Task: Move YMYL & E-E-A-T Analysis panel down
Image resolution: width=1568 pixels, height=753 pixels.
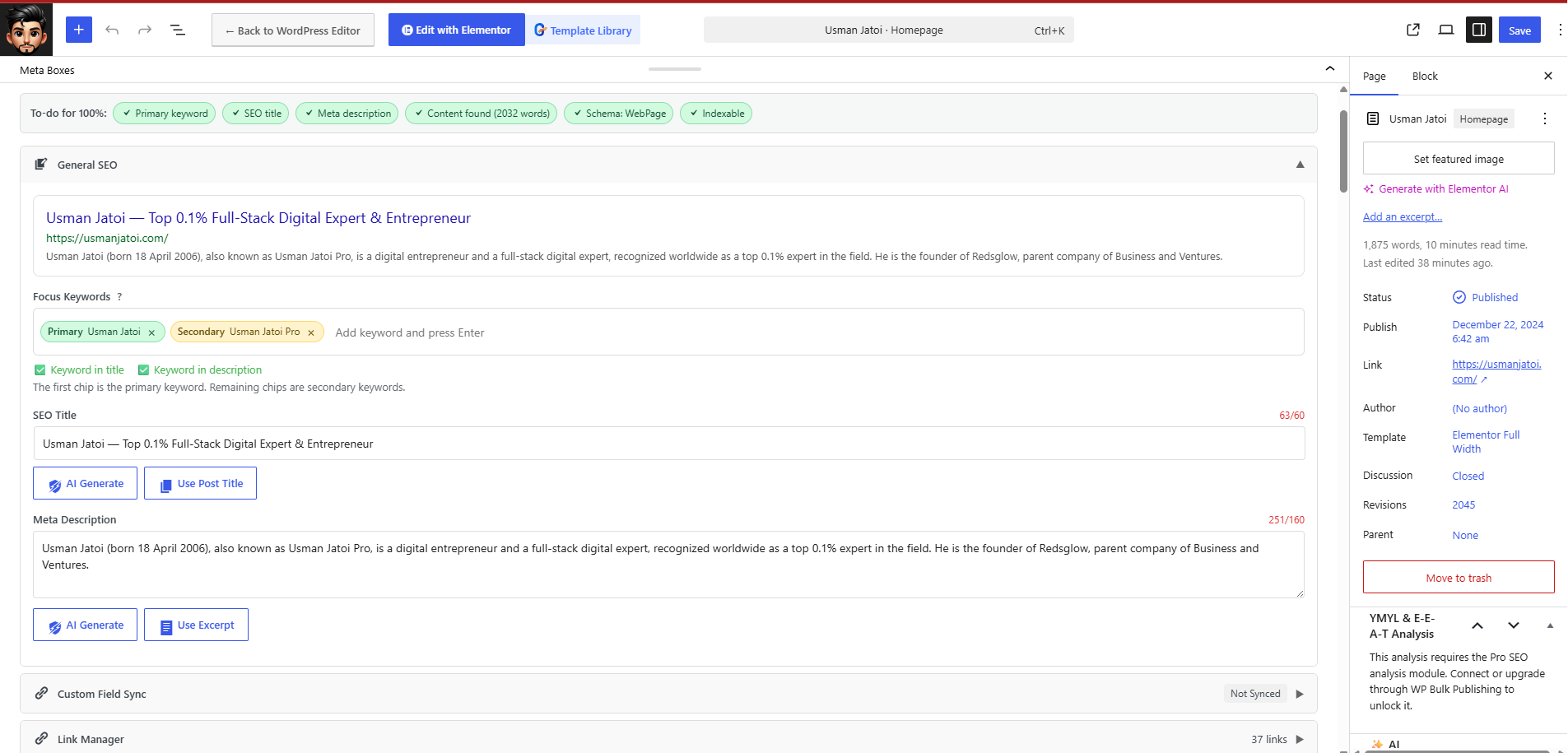Action: click(x=1514, y=625)
